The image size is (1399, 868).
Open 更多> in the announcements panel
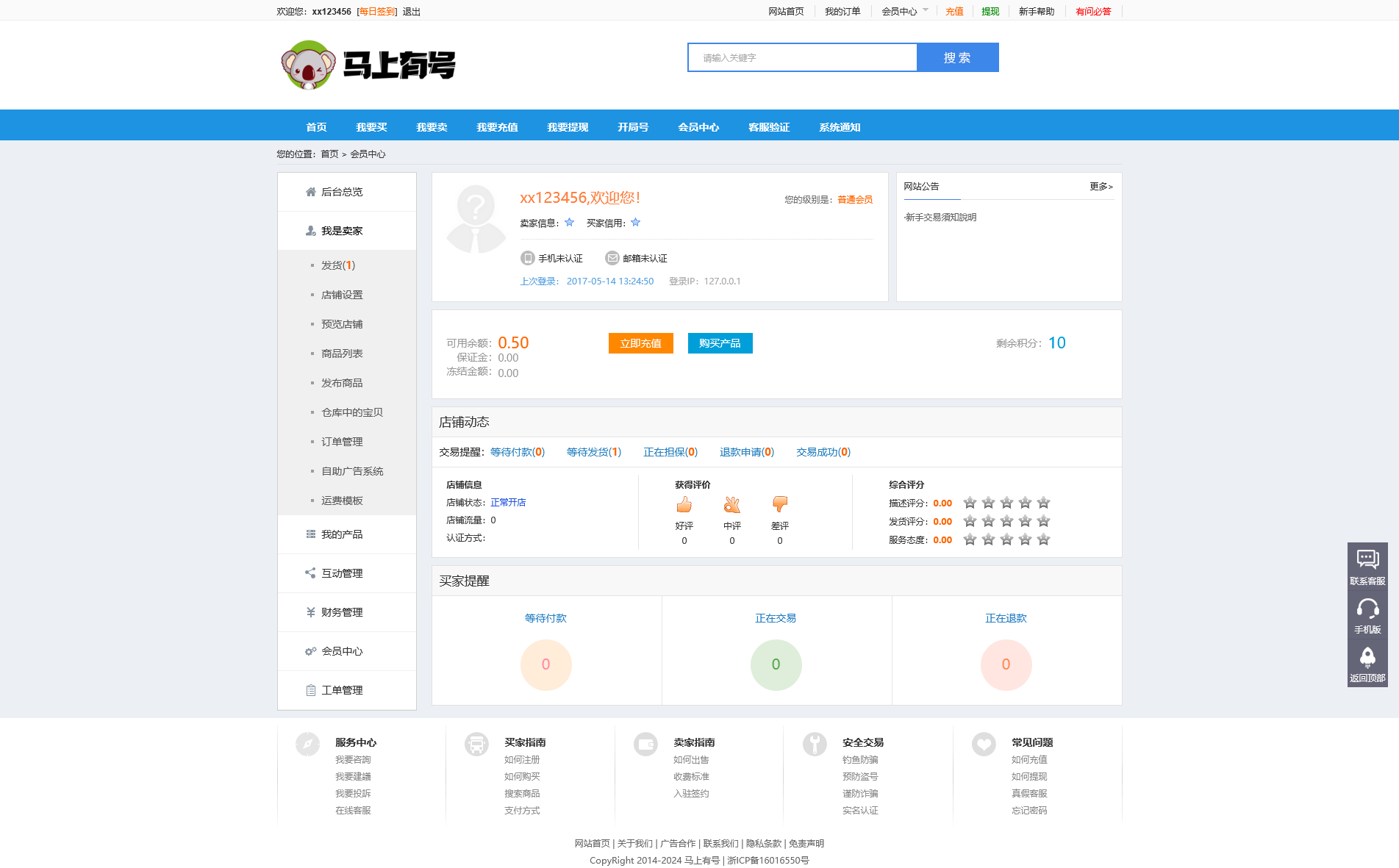[1101, 187]
